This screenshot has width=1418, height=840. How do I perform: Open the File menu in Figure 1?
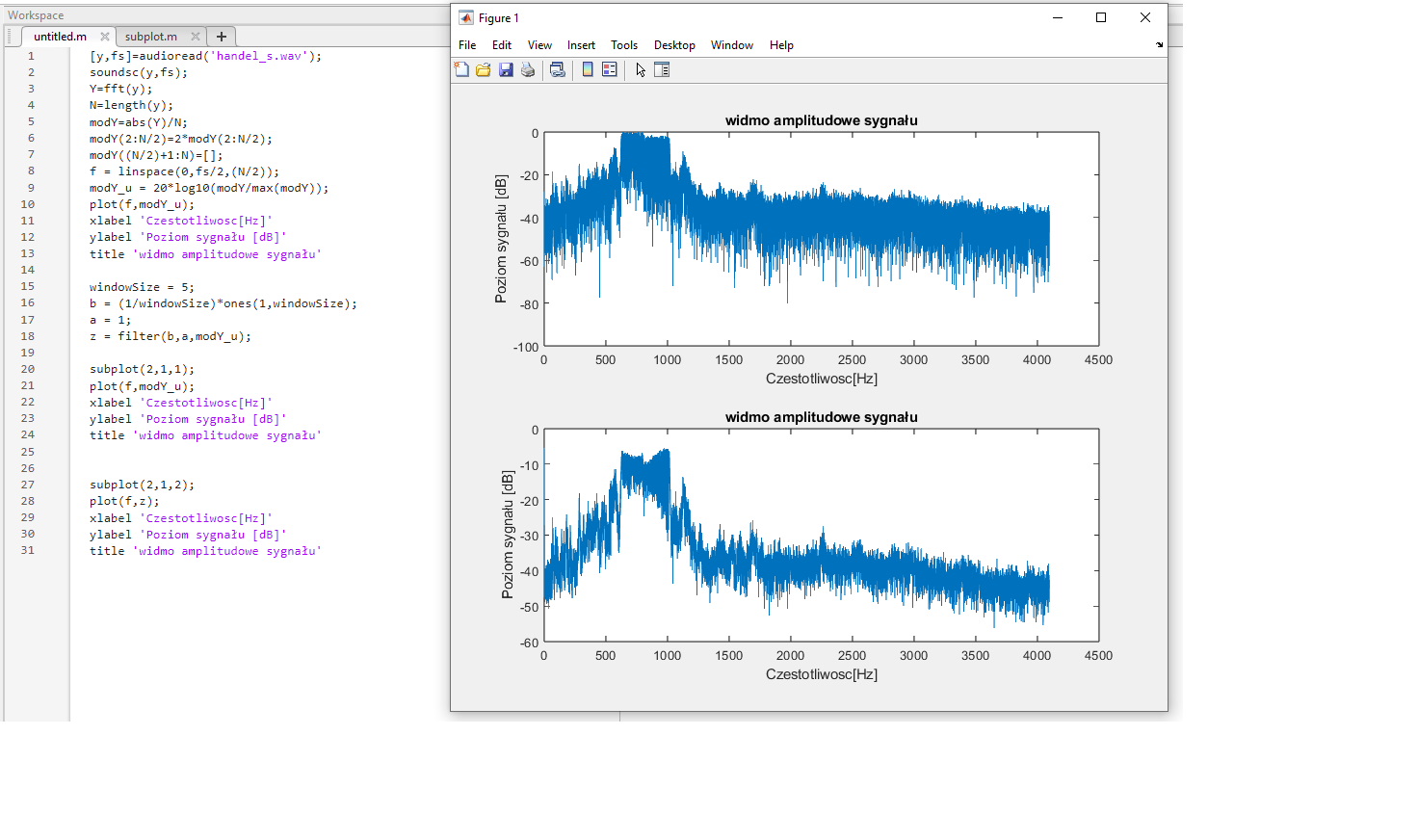(467, 45)
